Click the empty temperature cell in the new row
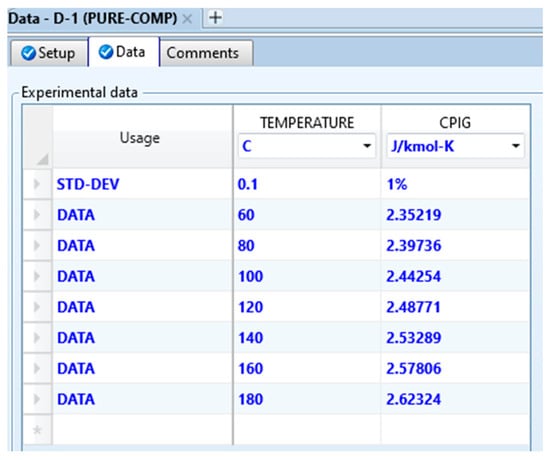This screenshot has width=550, height=460. [307, 430]
